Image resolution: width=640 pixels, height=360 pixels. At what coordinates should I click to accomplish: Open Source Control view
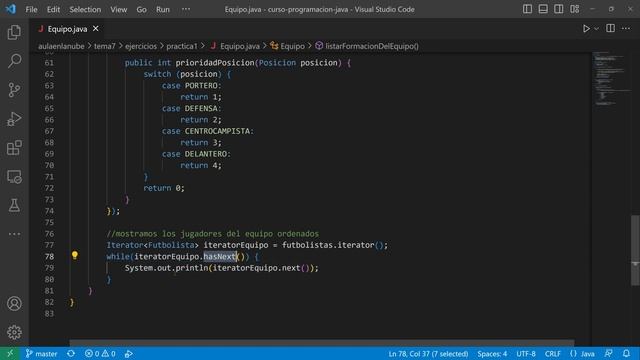(14, 90)
